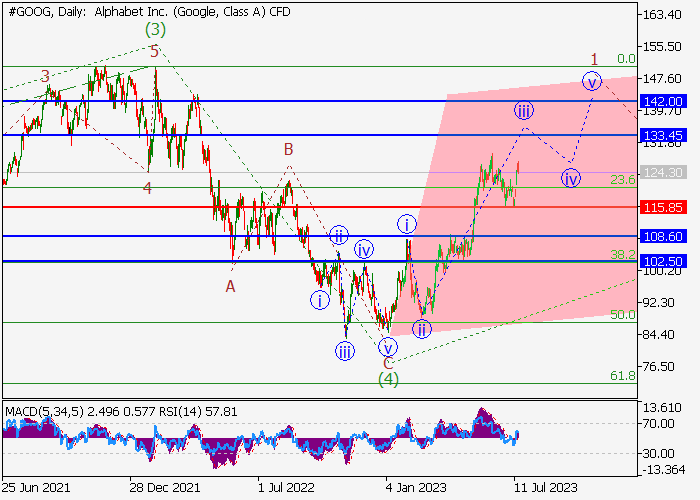This screenshot has width=700, height=500.
Task: Click the 11 Jul 2023 date label
Action: click(x=545, y=487)
